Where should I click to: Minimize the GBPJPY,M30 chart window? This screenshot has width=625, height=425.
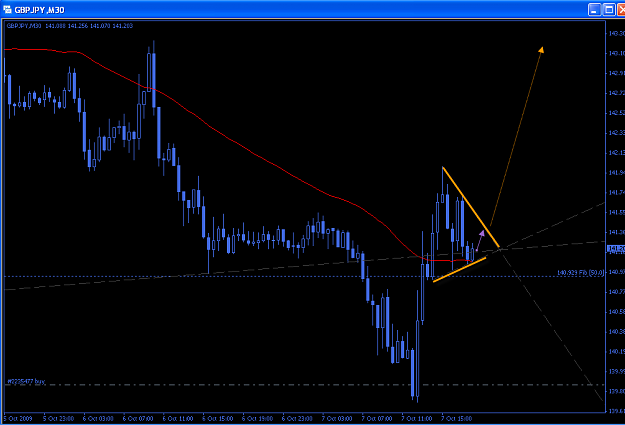click(594, 10)
